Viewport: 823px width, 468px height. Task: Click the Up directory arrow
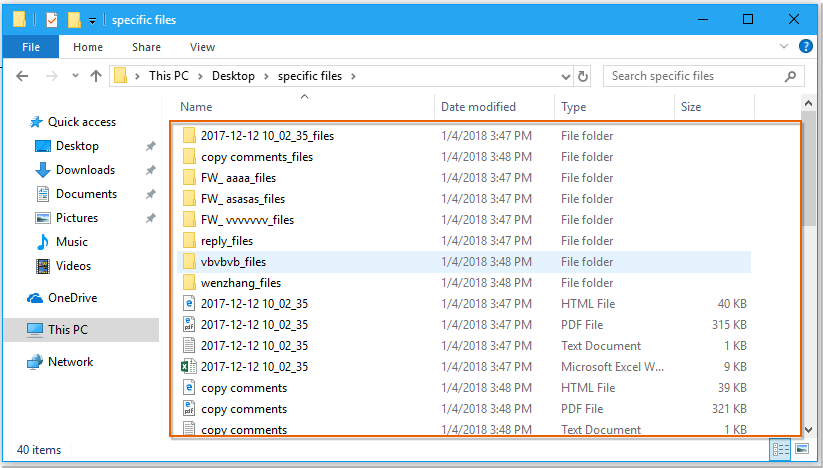pyautogui.click(x=96, y=76)
